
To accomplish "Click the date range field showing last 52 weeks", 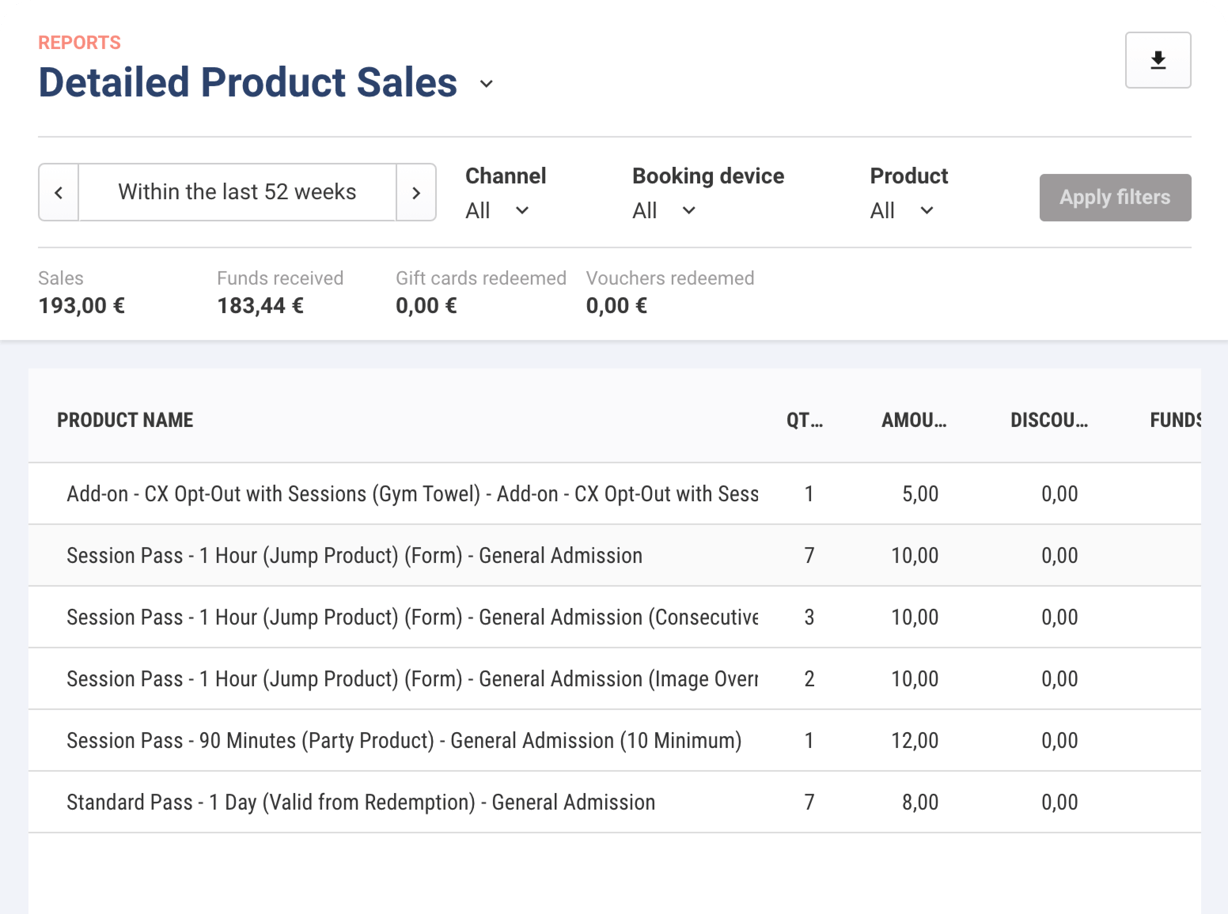I will click(237, 192).
